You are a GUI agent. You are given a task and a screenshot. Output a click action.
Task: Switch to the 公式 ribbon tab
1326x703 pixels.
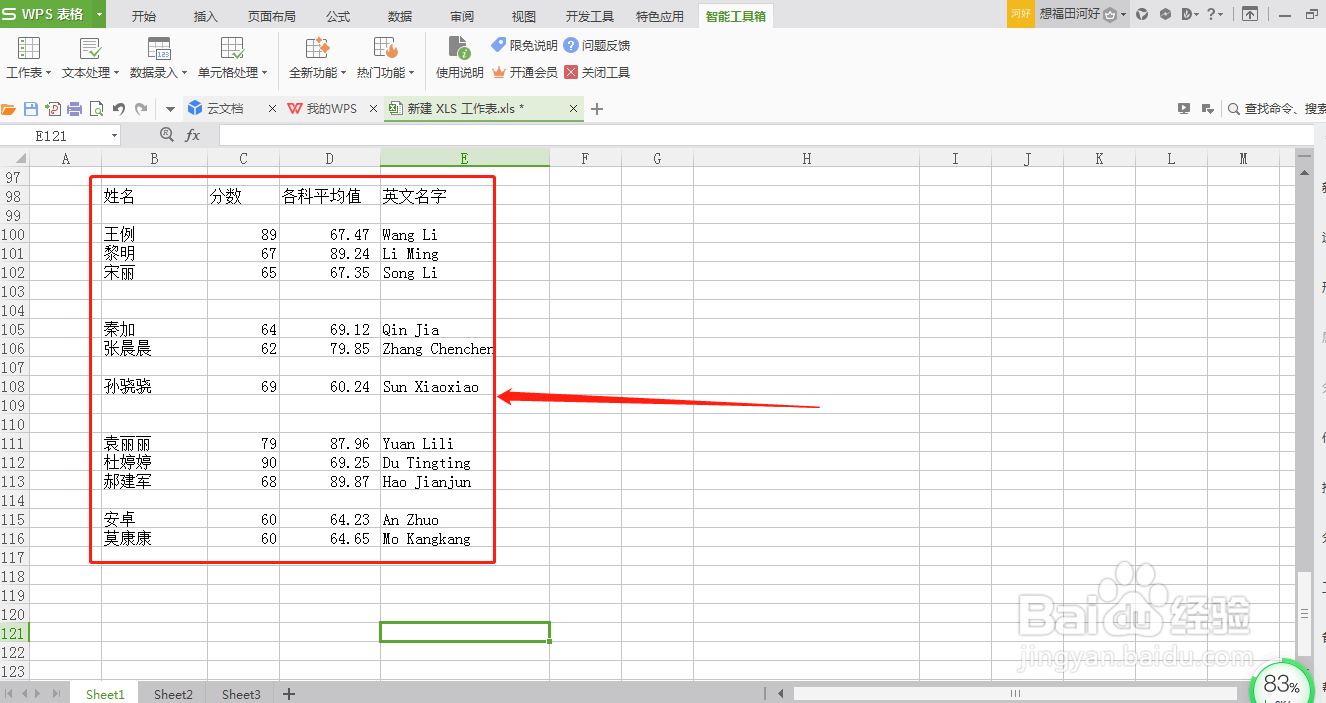point(338,16)
